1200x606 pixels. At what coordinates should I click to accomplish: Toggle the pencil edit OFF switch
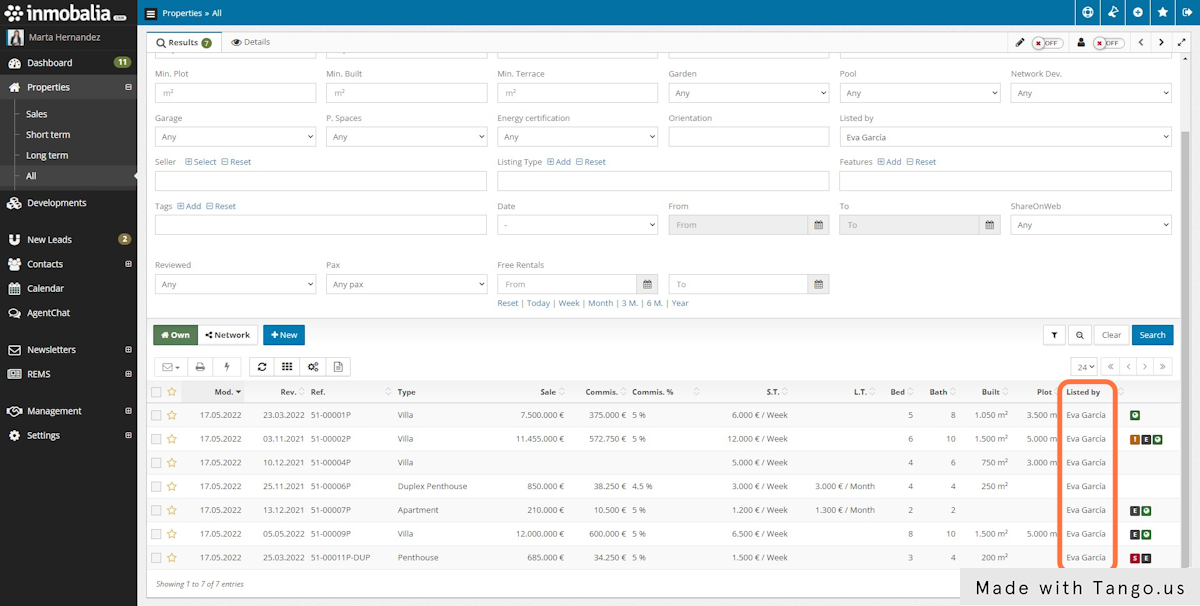pyautogui.click(x=1049, y=42)
